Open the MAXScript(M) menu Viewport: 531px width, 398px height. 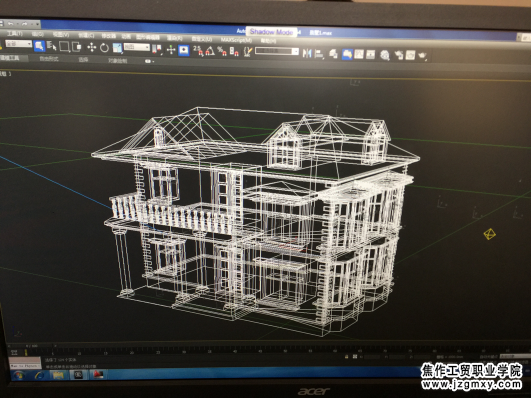[x=236, y=40]
